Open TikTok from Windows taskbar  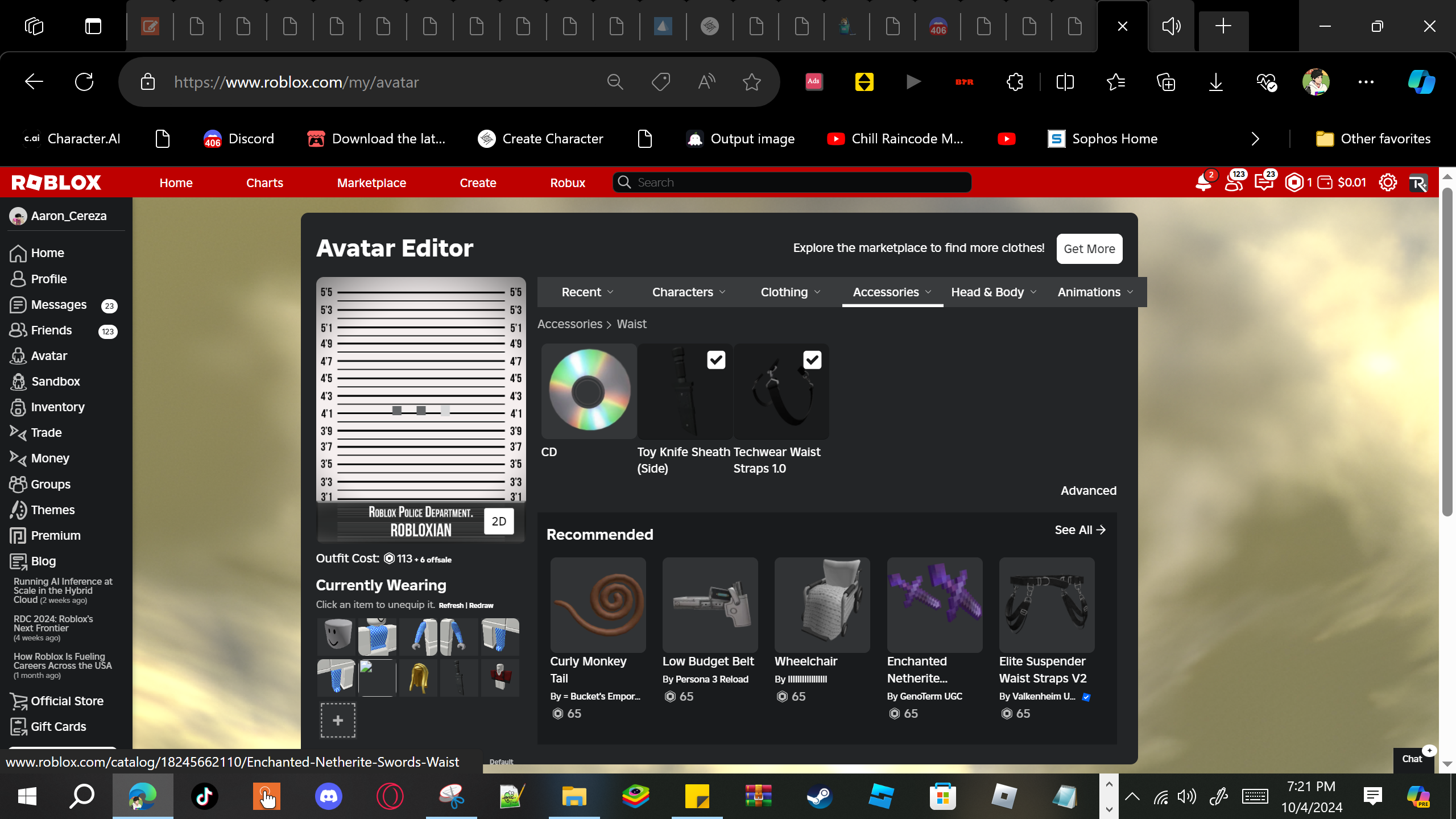pyautogui.click(x=205, y=796)
